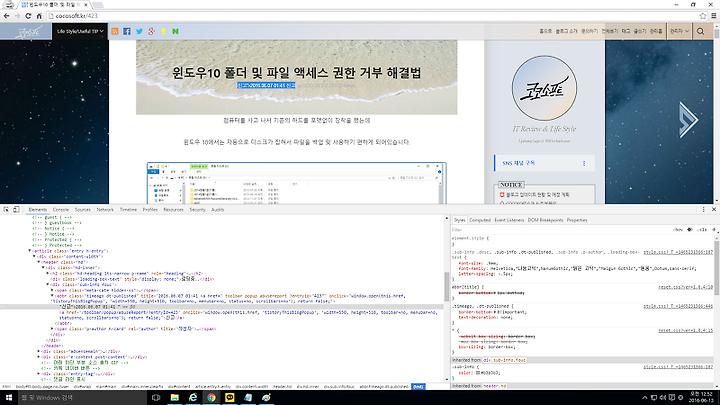Click the browser forward arrow

[17, 16]
